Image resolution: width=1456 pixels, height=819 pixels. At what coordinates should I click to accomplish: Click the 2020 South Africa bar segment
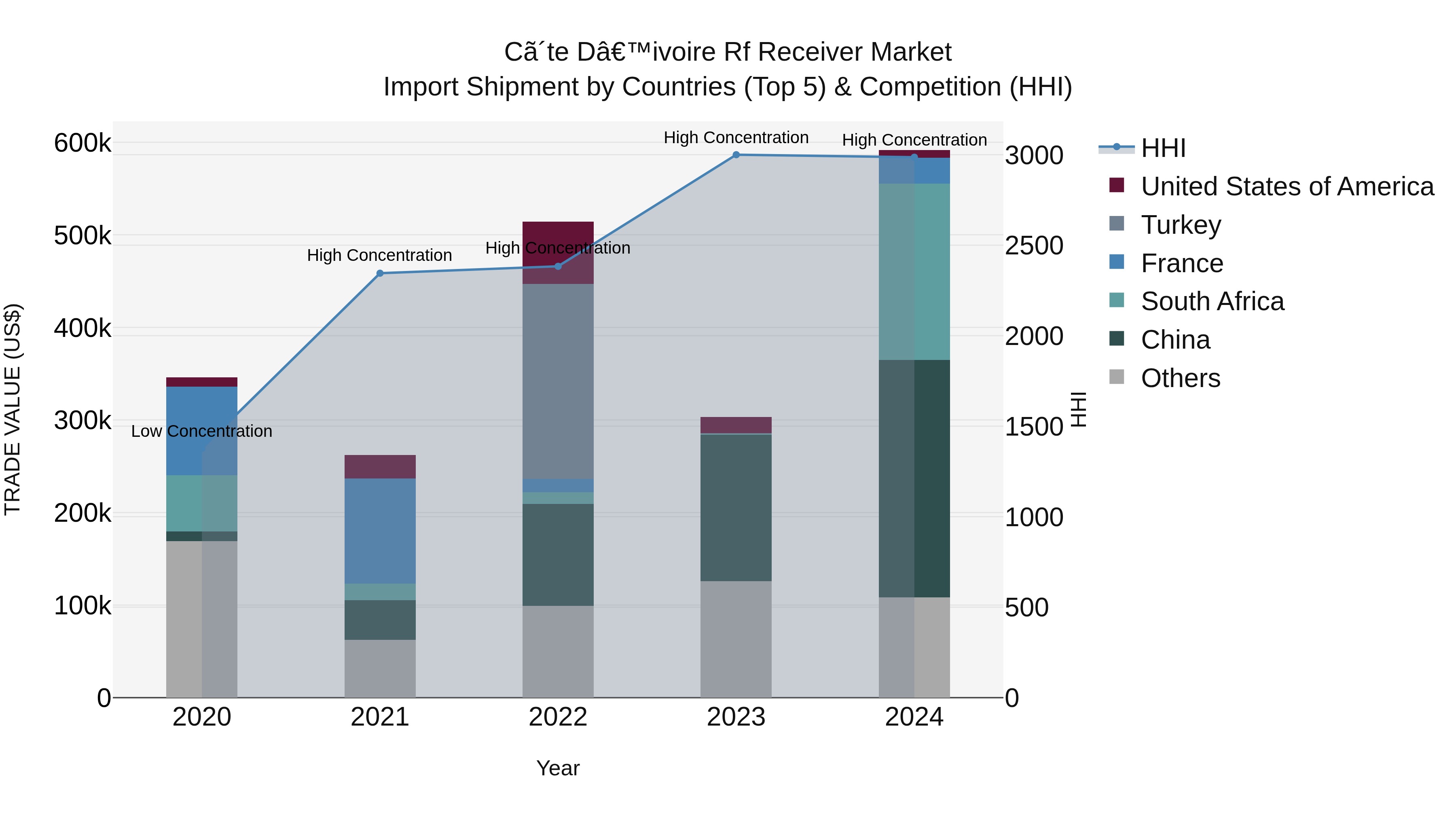[x=202, y=504]
